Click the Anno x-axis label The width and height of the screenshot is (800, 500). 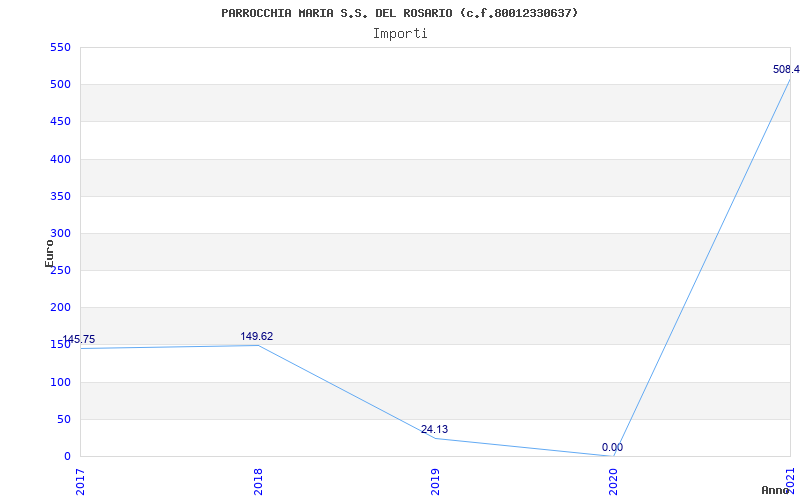[776, 490]
